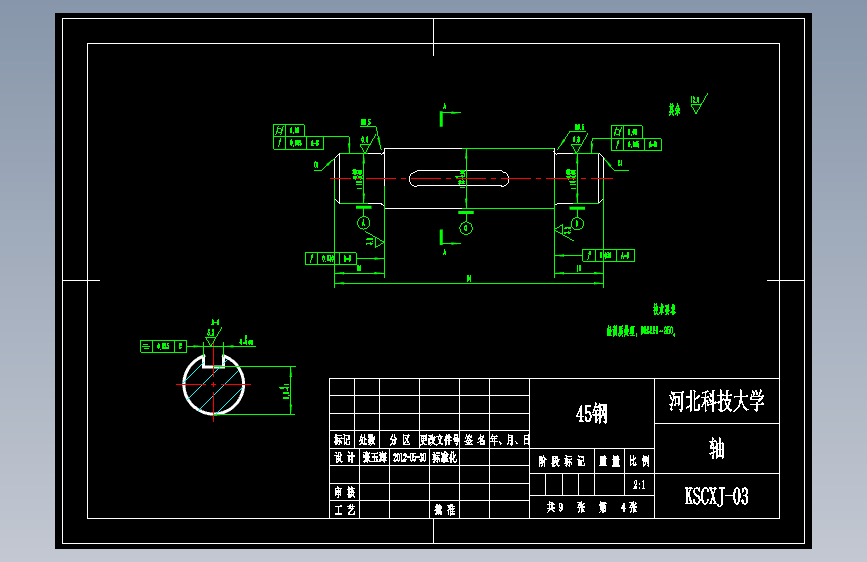Select the symmetry tolerance frame beside the section view
The image size is (867, 562).
click(163, 346)
